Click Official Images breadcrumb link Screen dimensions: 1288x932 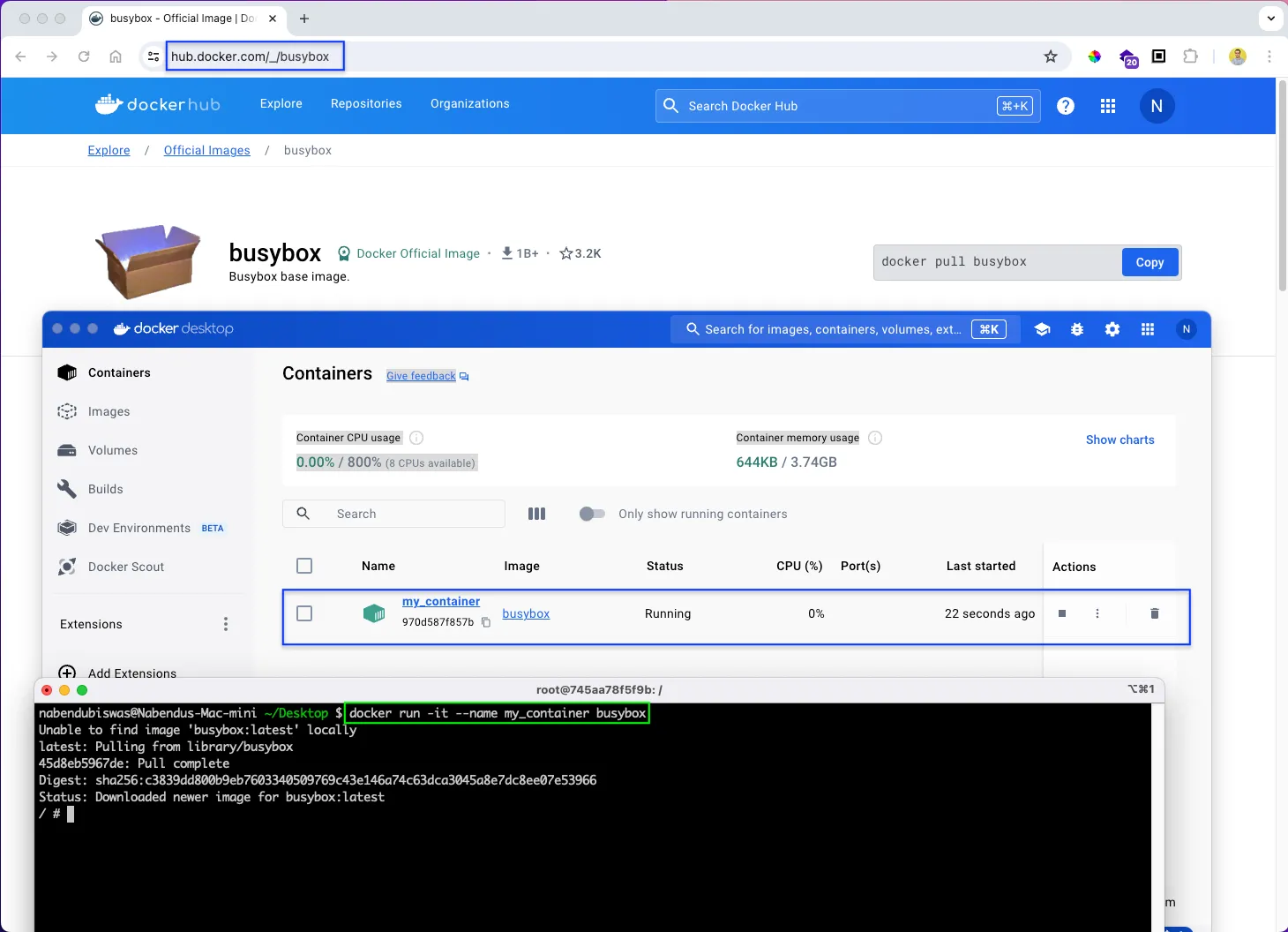click(x=206, y=150)
